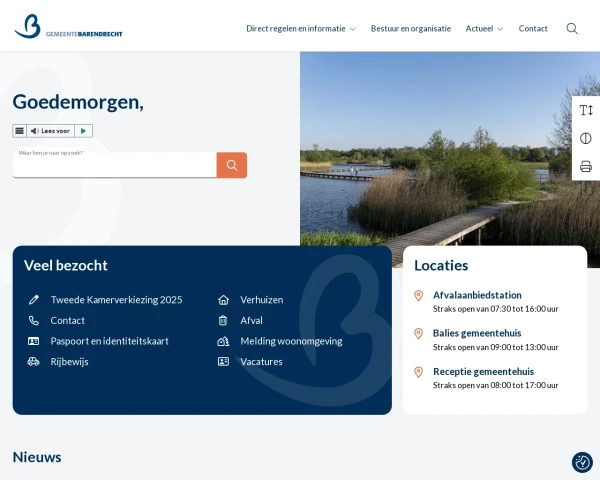Click the print page icon

pos(586,166)
